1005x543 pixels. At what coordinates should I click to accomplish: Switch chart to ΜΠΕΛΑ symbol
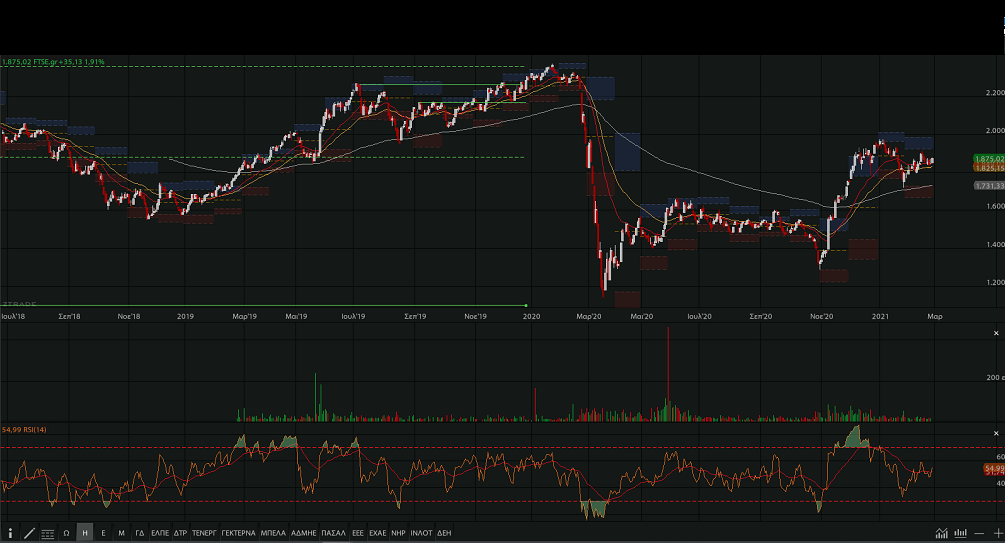coord(273,533)
